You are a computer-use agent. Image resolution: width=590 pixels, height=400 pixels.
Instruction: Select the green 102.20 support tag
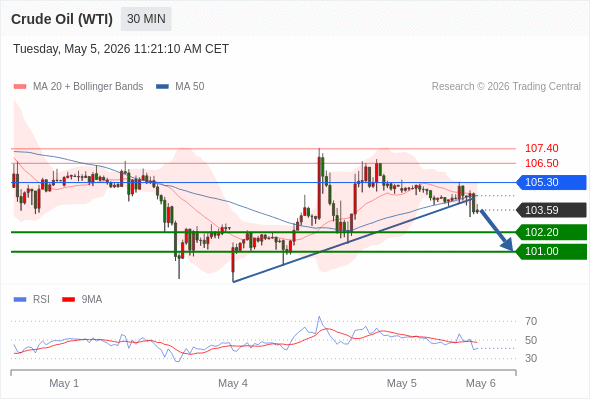(551, 232)
